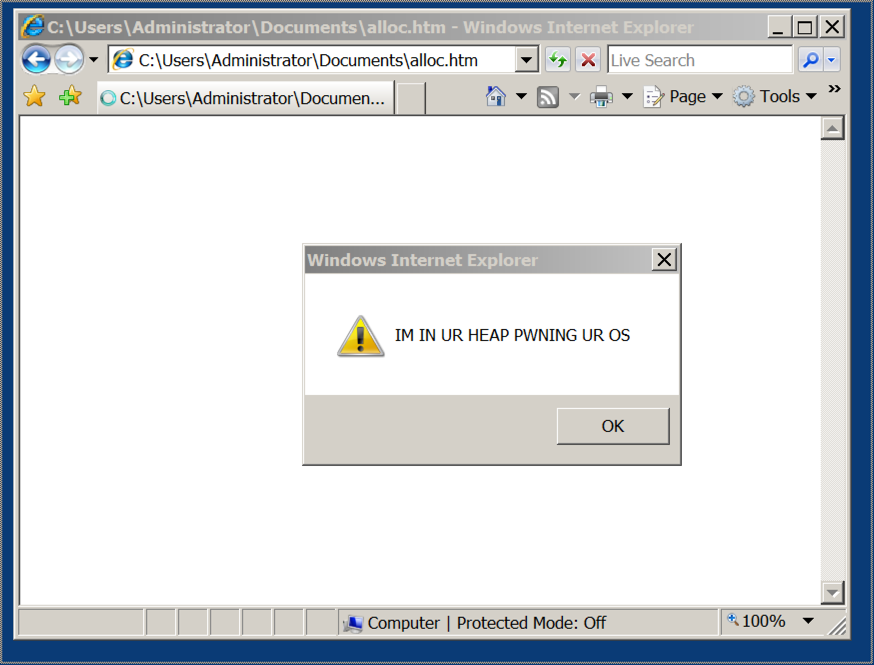Expand the zoom level dropdown arrow
The width and height of the screenshot is (874, 665).
click(x=808, y=620)
